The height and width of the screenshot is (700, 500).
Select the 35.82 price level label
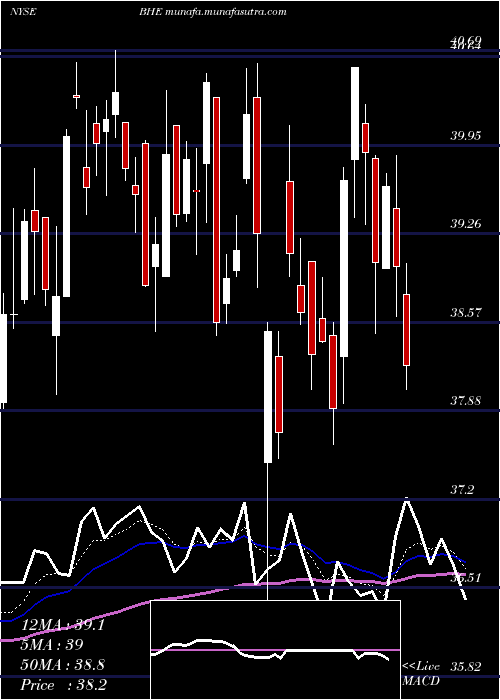tap(466, 667)
